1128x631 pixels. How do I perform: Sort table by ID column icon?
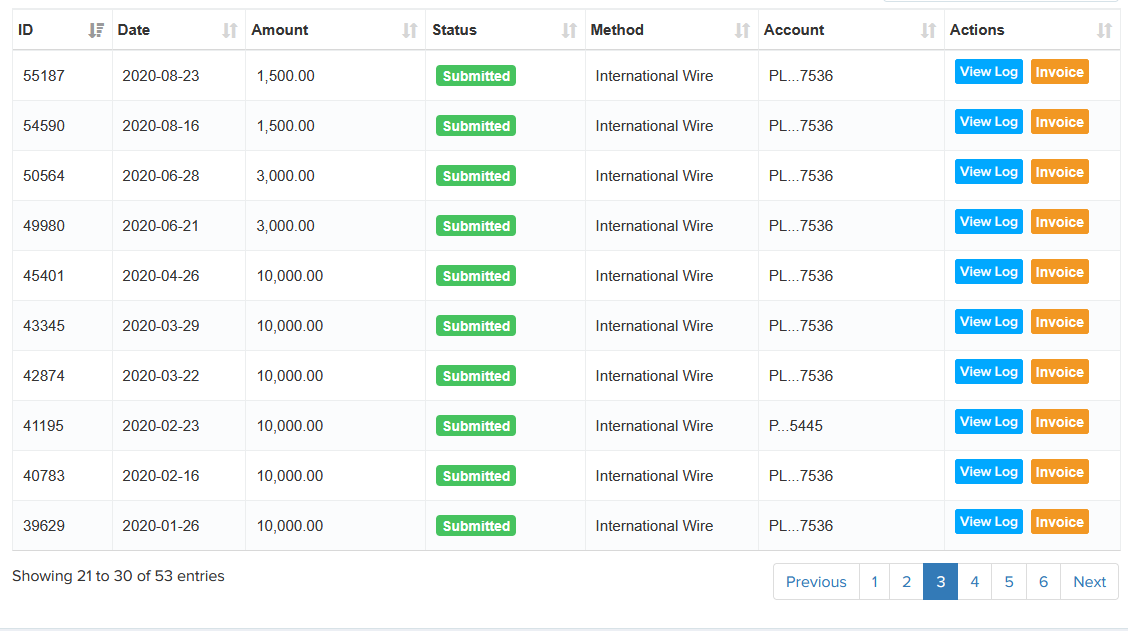(96, 31)
